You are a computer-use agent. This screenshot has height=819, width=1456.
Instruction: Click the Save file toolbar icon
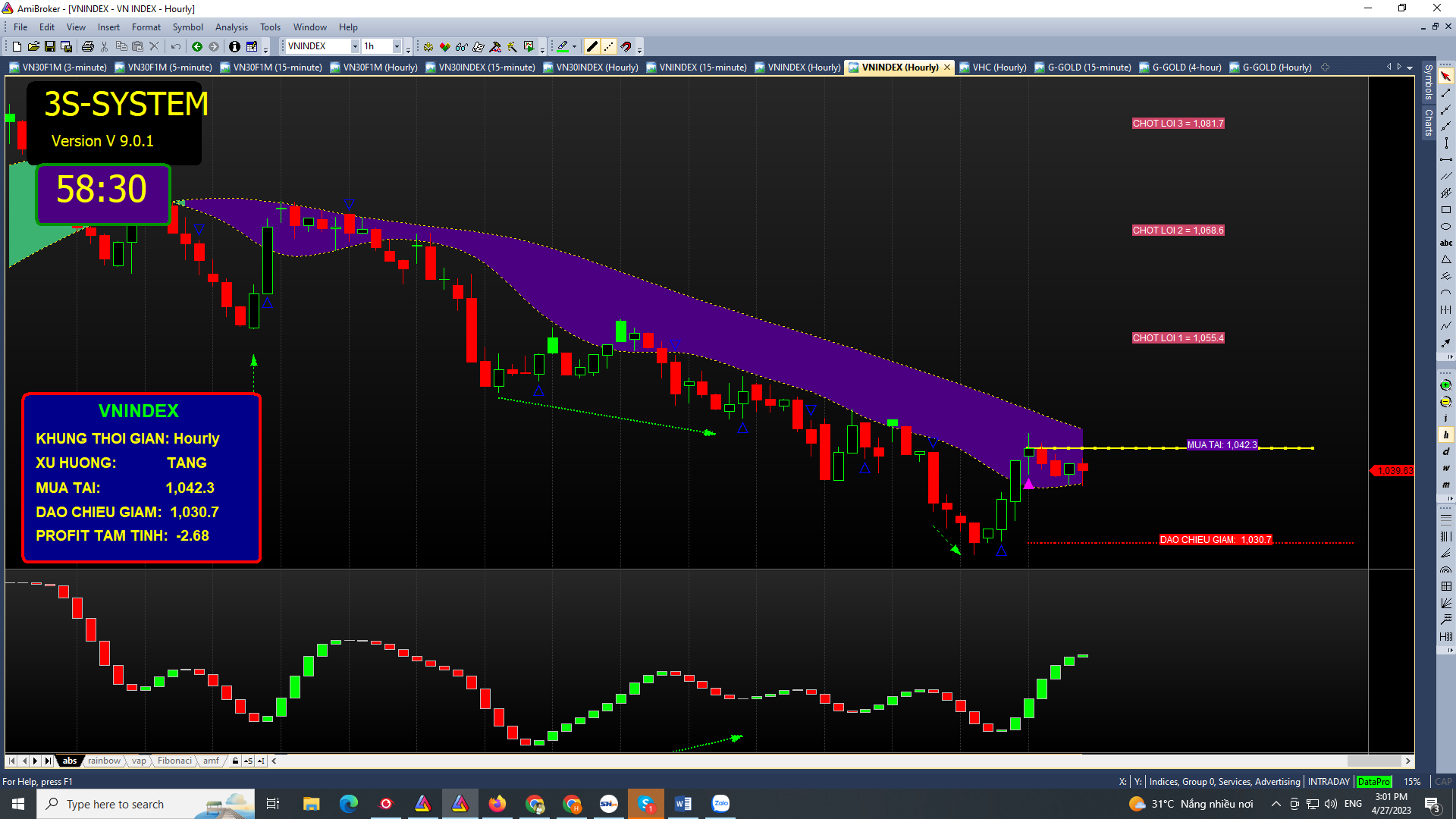[50, 47]
